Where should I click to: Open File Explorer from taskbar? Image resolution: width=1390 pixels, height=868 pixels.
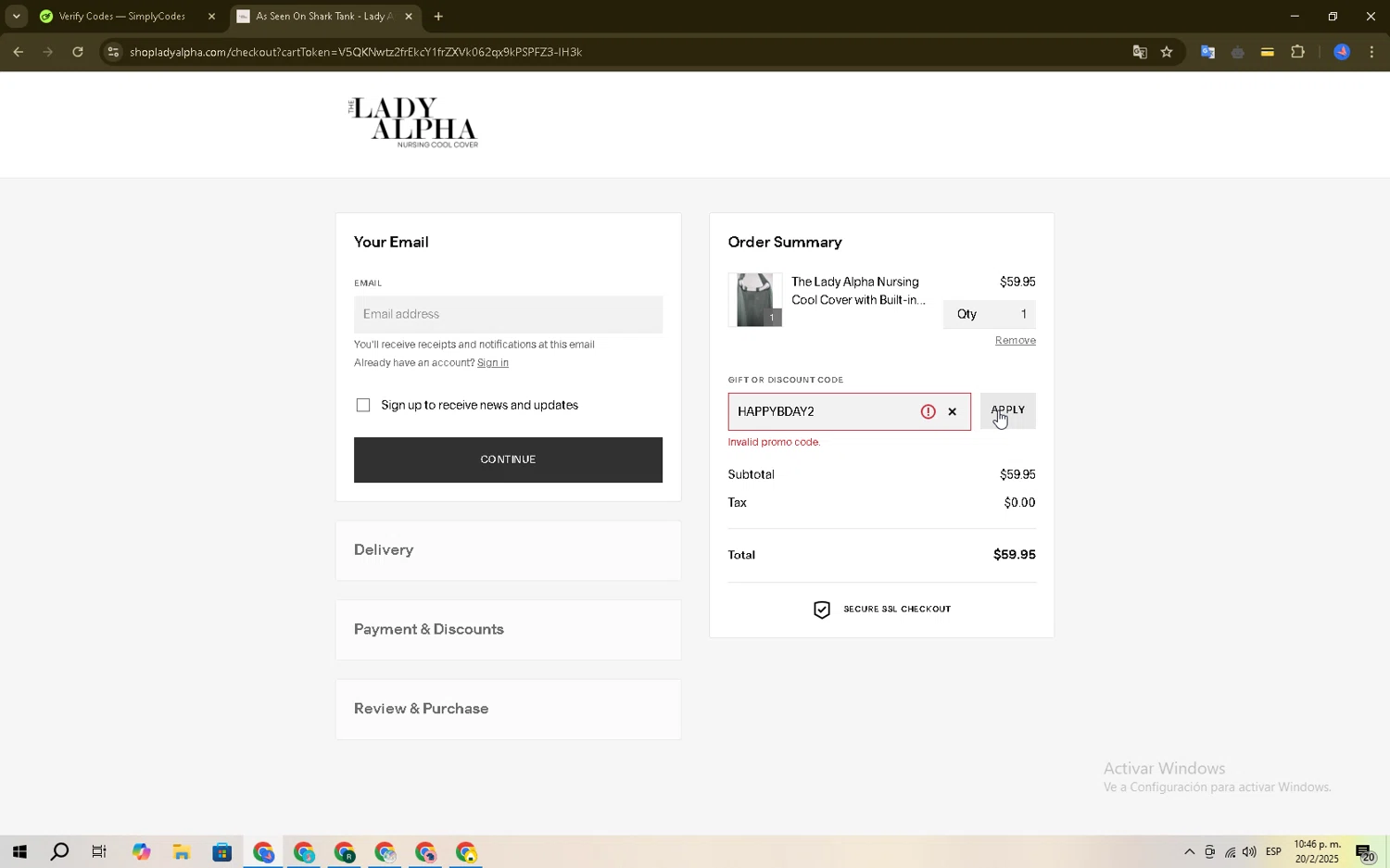pos(182,852)
